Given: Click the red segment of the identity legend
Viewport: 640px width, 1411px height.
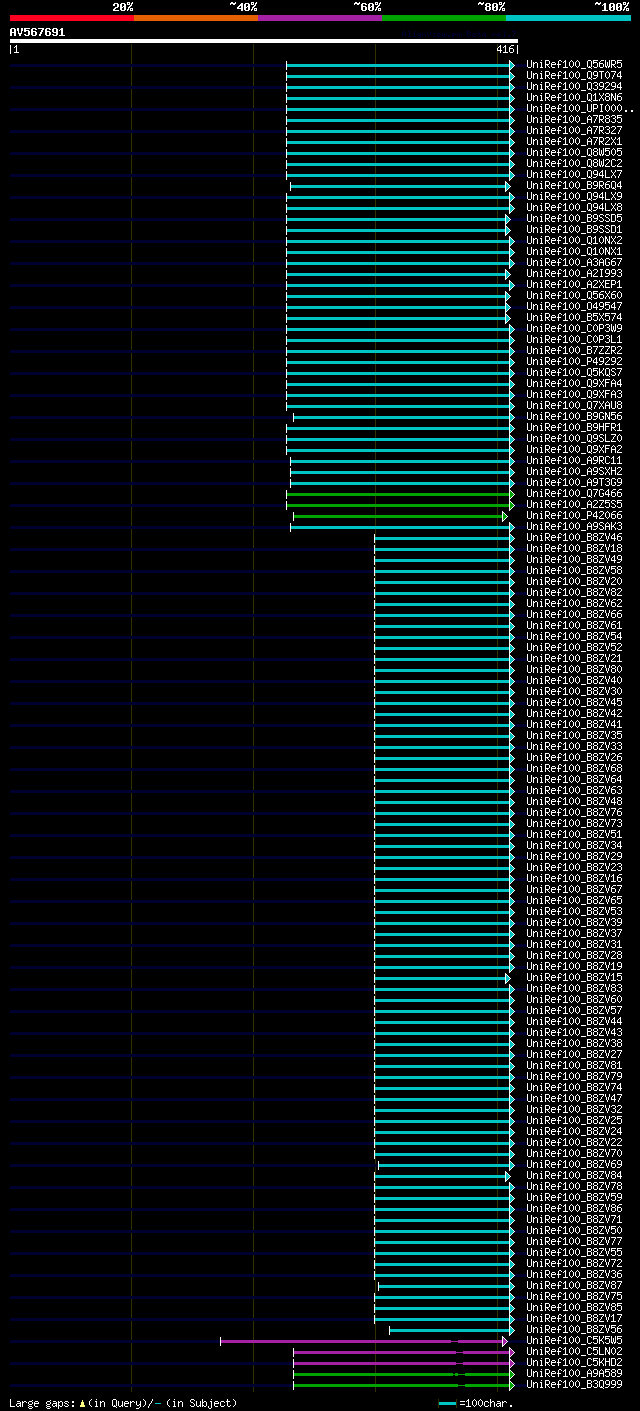Looking at the screenshot, I should pyautogui.click(x=71, y=18).
